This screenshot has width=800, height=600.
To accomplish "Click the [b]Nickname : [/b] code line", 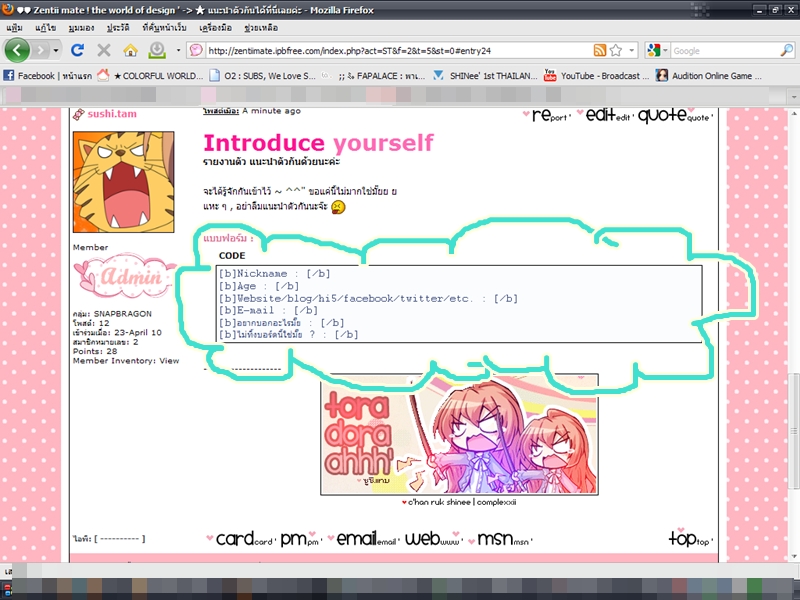I will 274,274.
